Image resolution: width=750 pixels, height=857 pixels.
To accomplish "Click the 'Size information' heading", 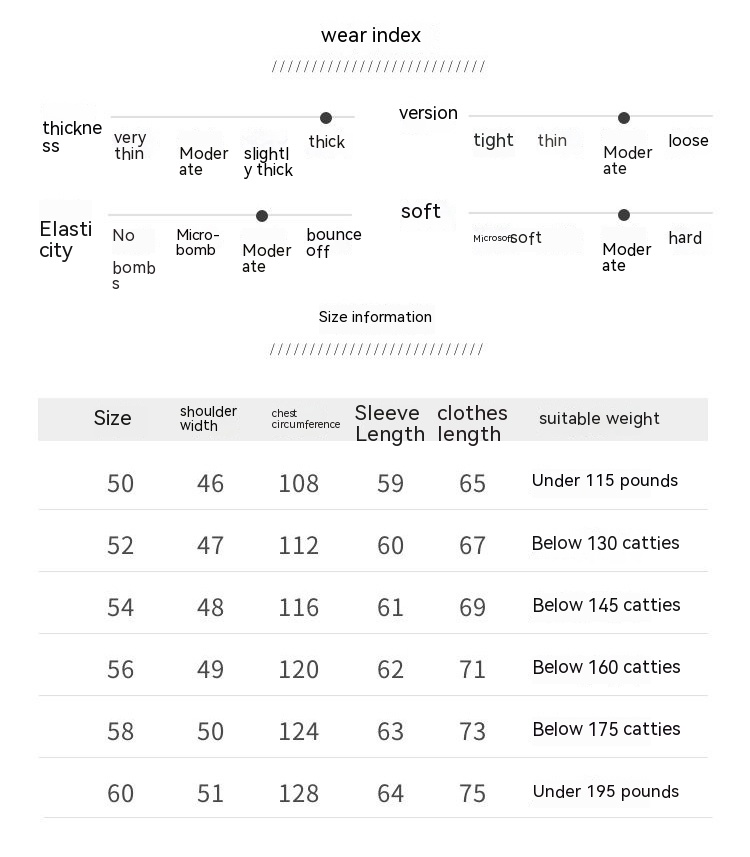I will (x=375, y=317).
